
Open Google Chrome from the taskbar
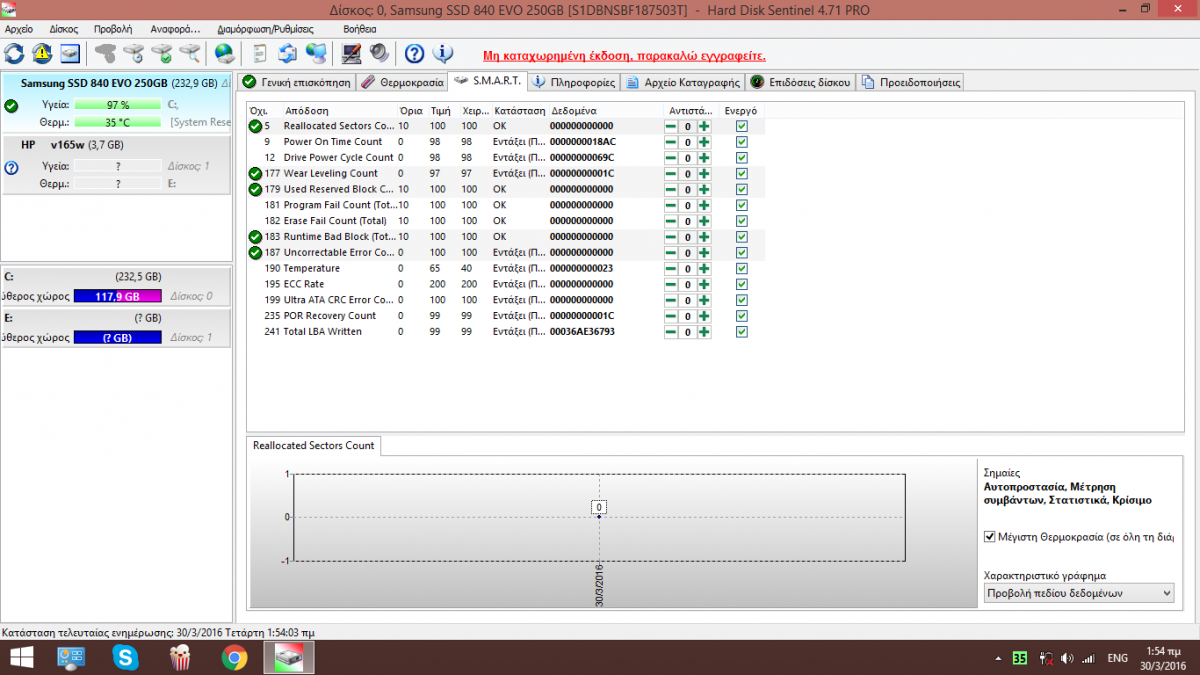[234, 658]
